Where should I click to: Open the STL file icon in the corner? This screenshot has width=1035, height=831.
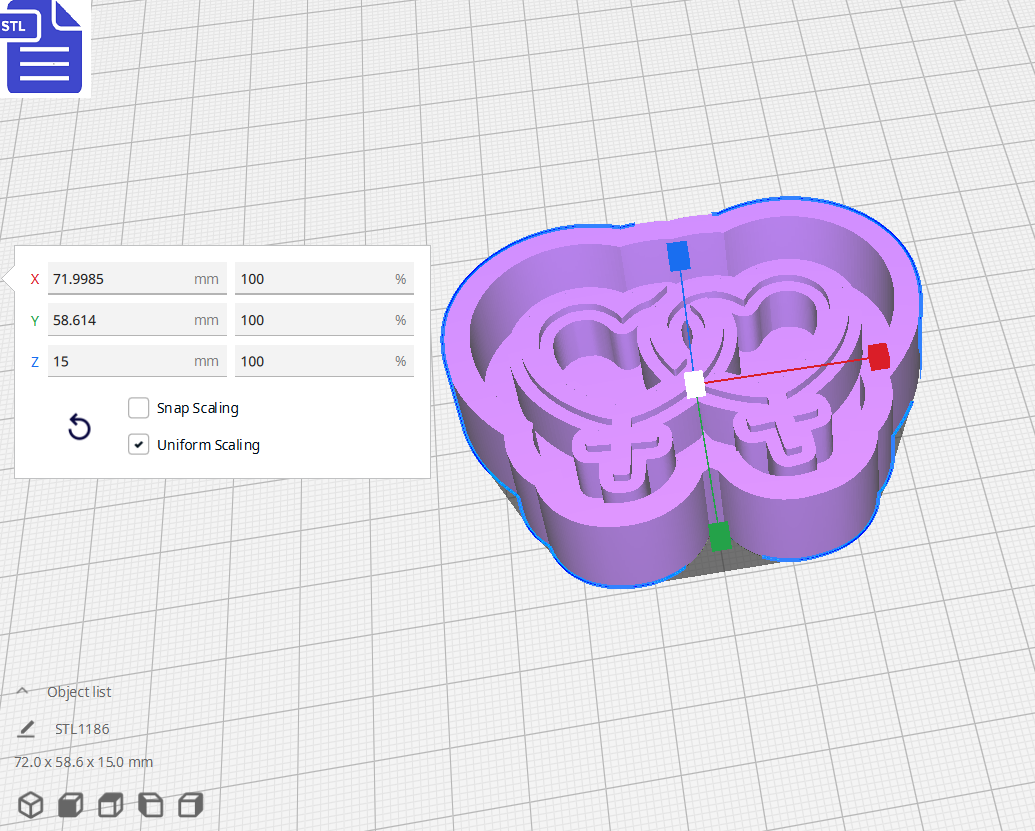[45, 48]
